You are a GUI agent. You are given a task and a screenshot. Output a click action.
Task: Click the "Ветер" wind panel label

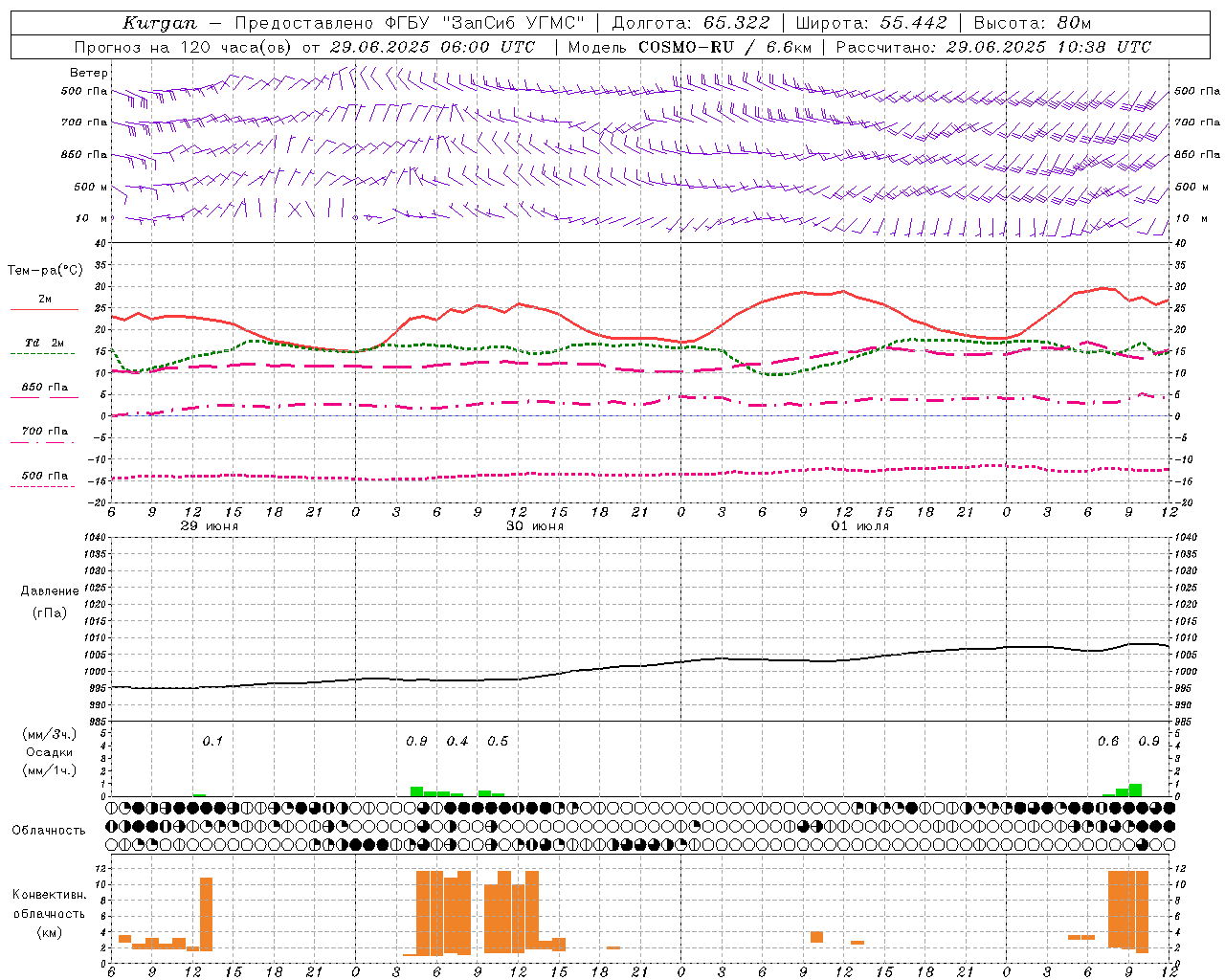(x=89, y=73)
